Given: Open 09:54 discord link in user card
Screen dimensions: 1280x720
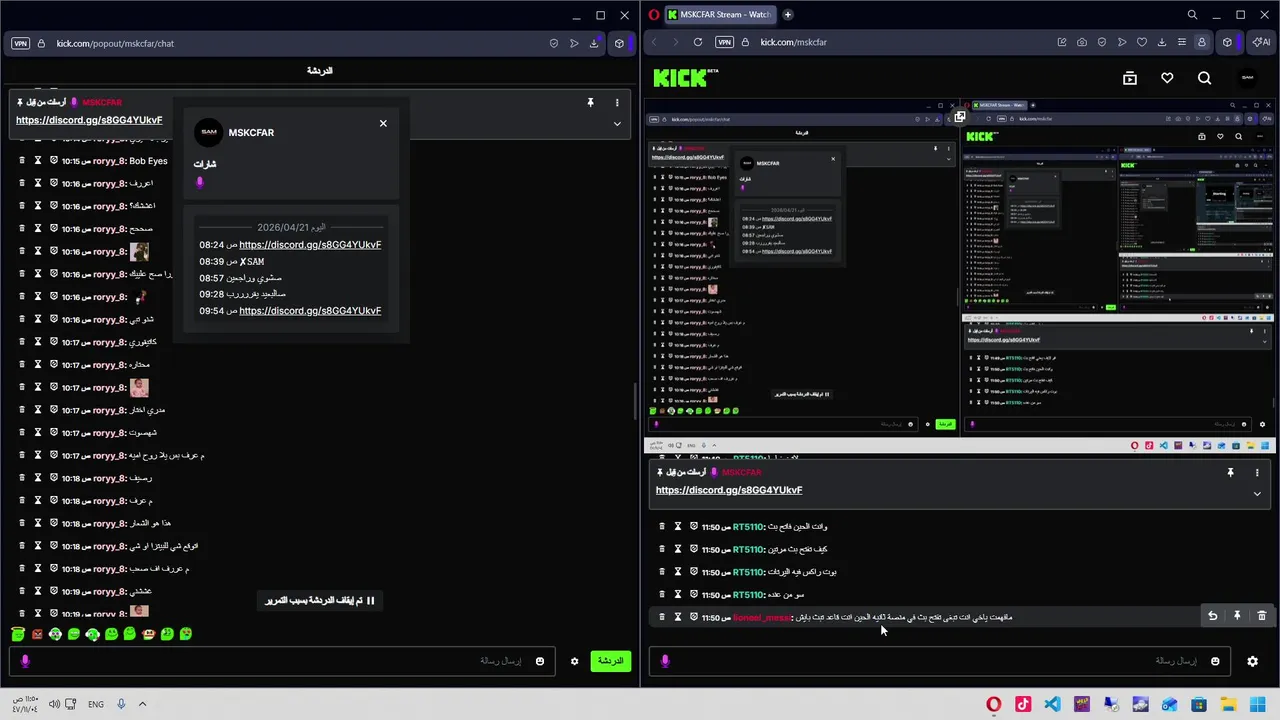Looking at the screenshot, I should [x=310, y=311].
